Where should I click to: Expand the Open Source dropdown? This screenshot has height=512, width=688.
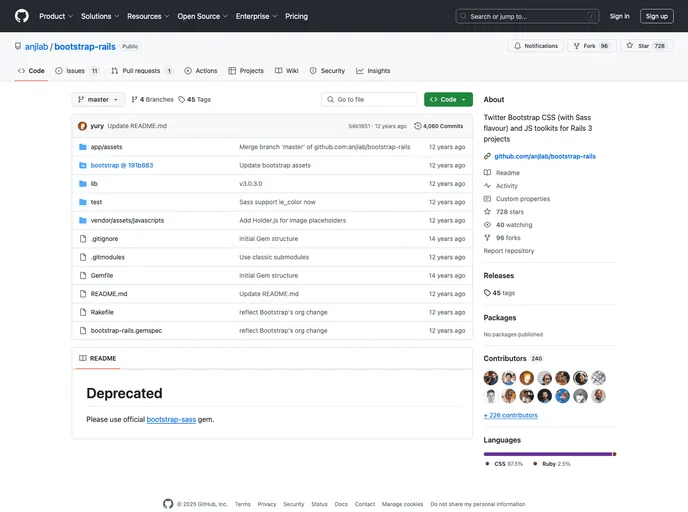click(202, 16)
